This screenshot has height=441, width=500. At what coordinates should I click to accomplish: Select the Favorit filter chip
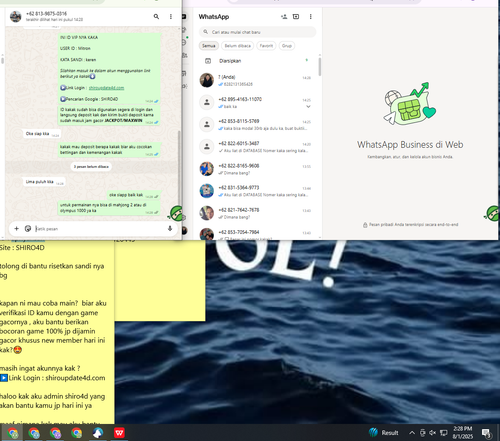(x=266, y=46)
